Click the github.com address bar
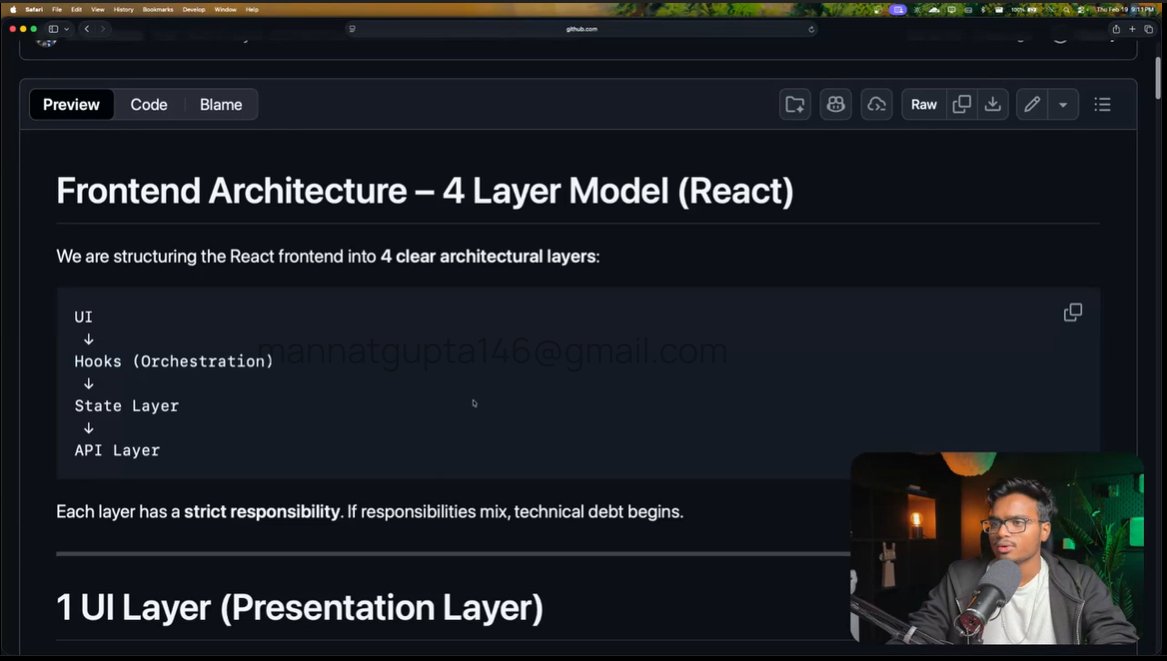The width and height of the screenshot is (1167, 661). pyautogui.click(x=582, y=29)
